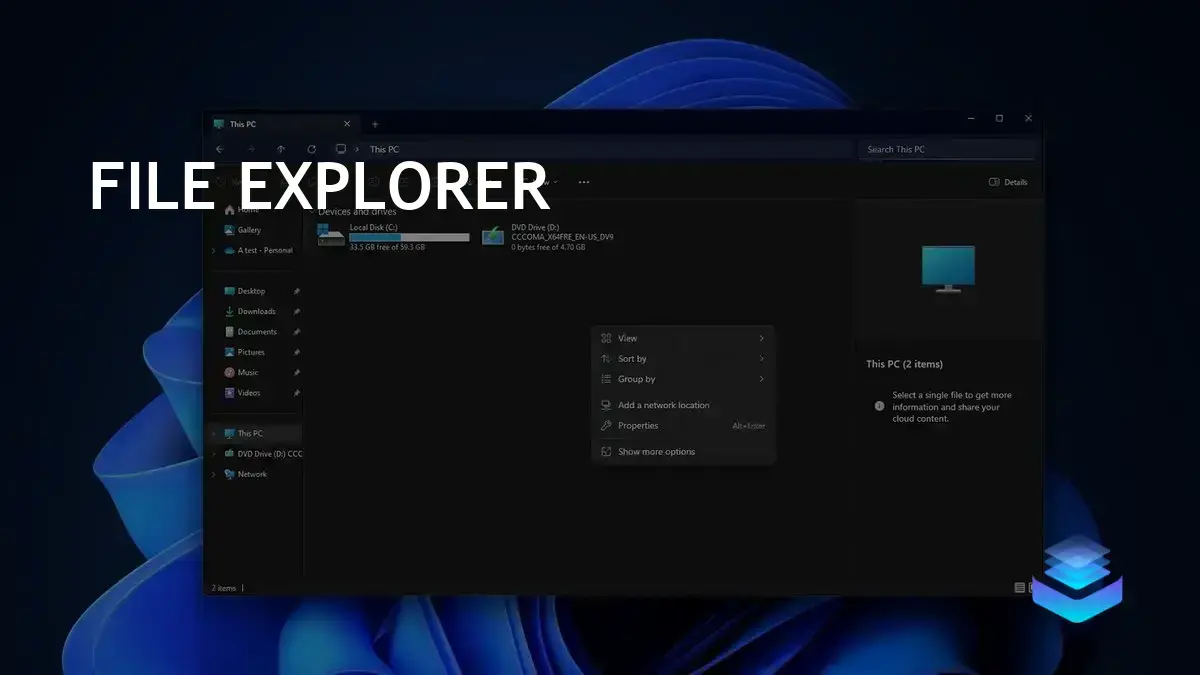This screenshot has height=675, width=1200.
Task: Expand the DVD Drive (D:) tree node
Action: pos(214,454)
